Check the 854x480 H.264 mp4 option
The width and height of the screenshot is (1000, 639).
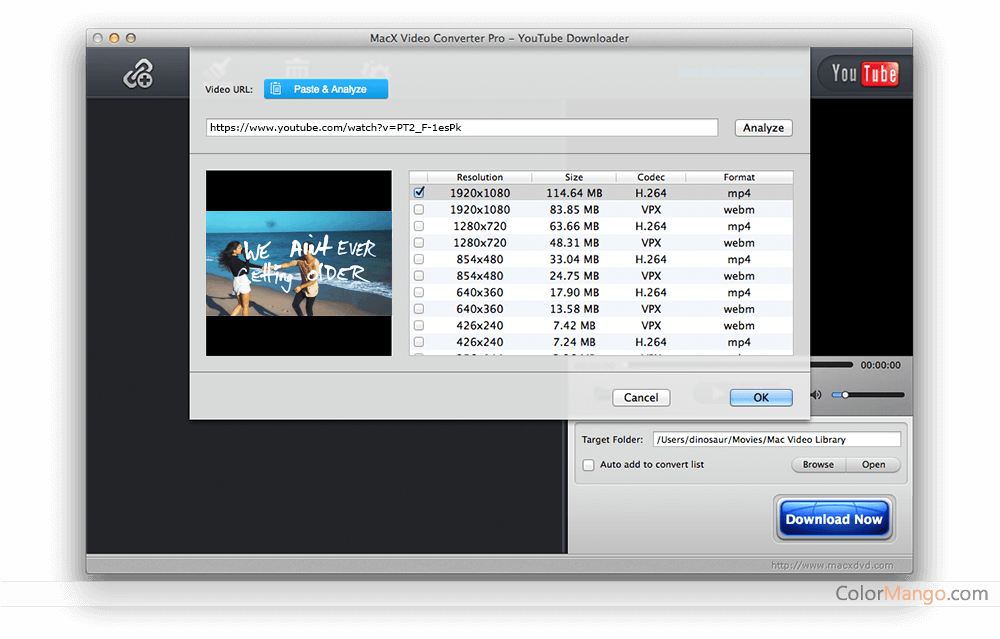(x=419, y=259)
